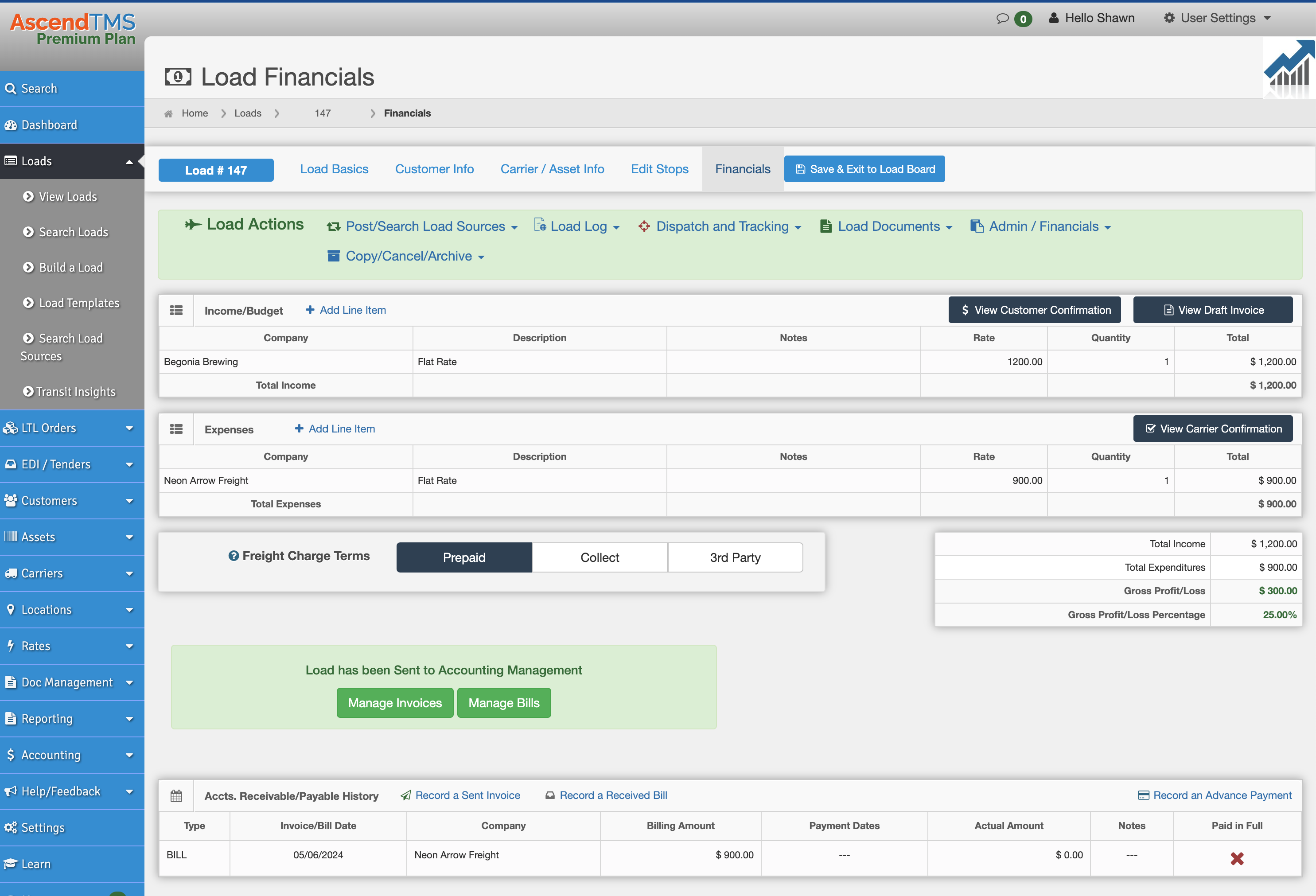Click Record a Sent Invoice link
1316x896 pixels.
pos(460,795)
